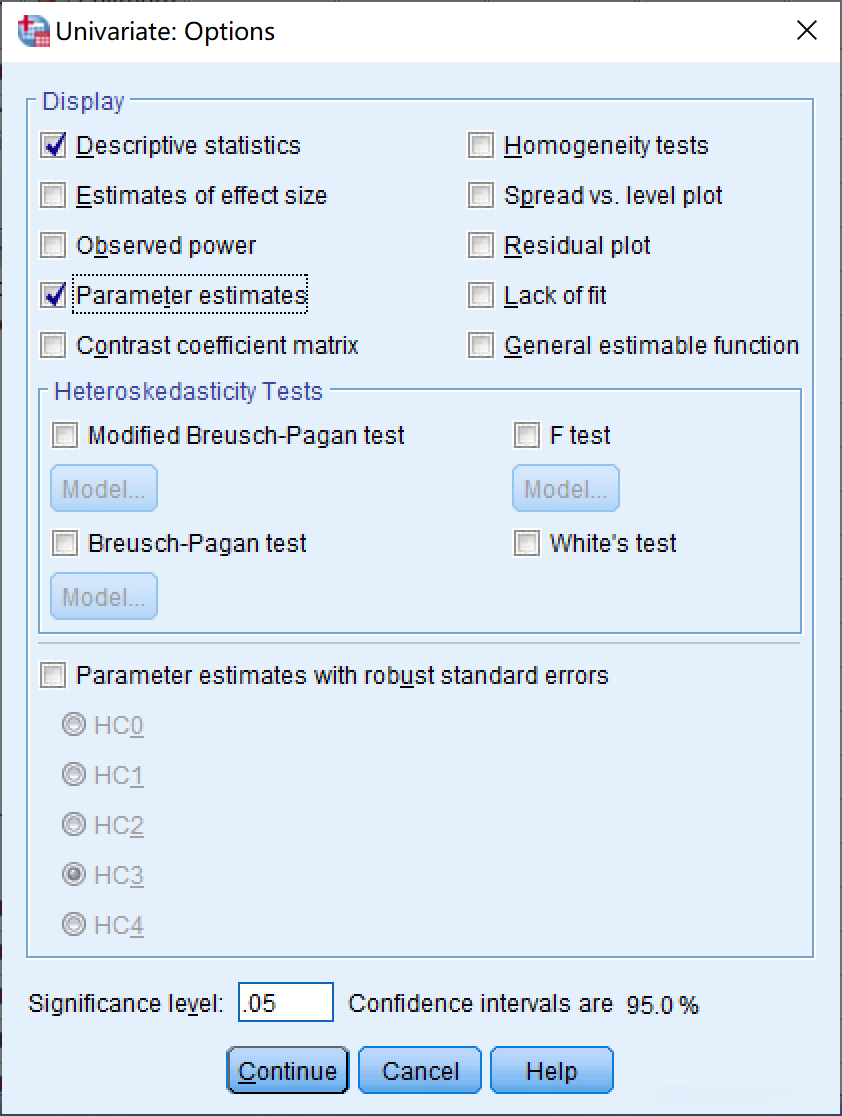Uncheck Parameter estimates checkbox
The height and width of the screenshot is (1116, 842).
tap(53, 296)
